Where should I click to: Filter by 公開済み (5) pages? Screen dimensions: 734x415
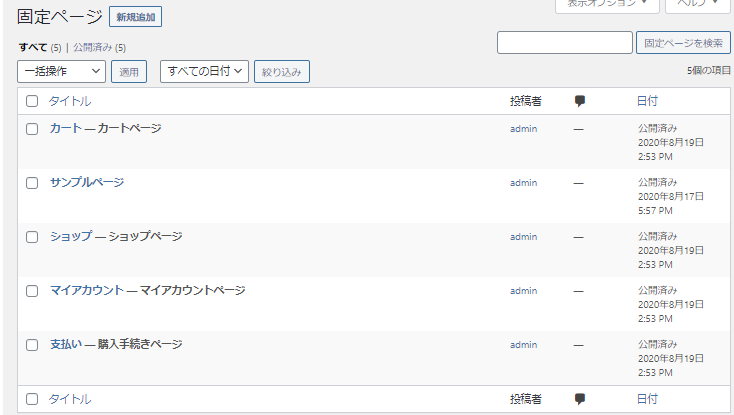(99, 47)
